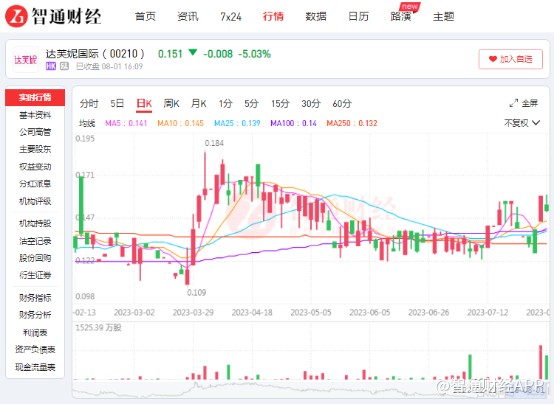The image size is (554, 405).
Task: Click the MA10 : 0.145 legend
Action: coord(180,123)
